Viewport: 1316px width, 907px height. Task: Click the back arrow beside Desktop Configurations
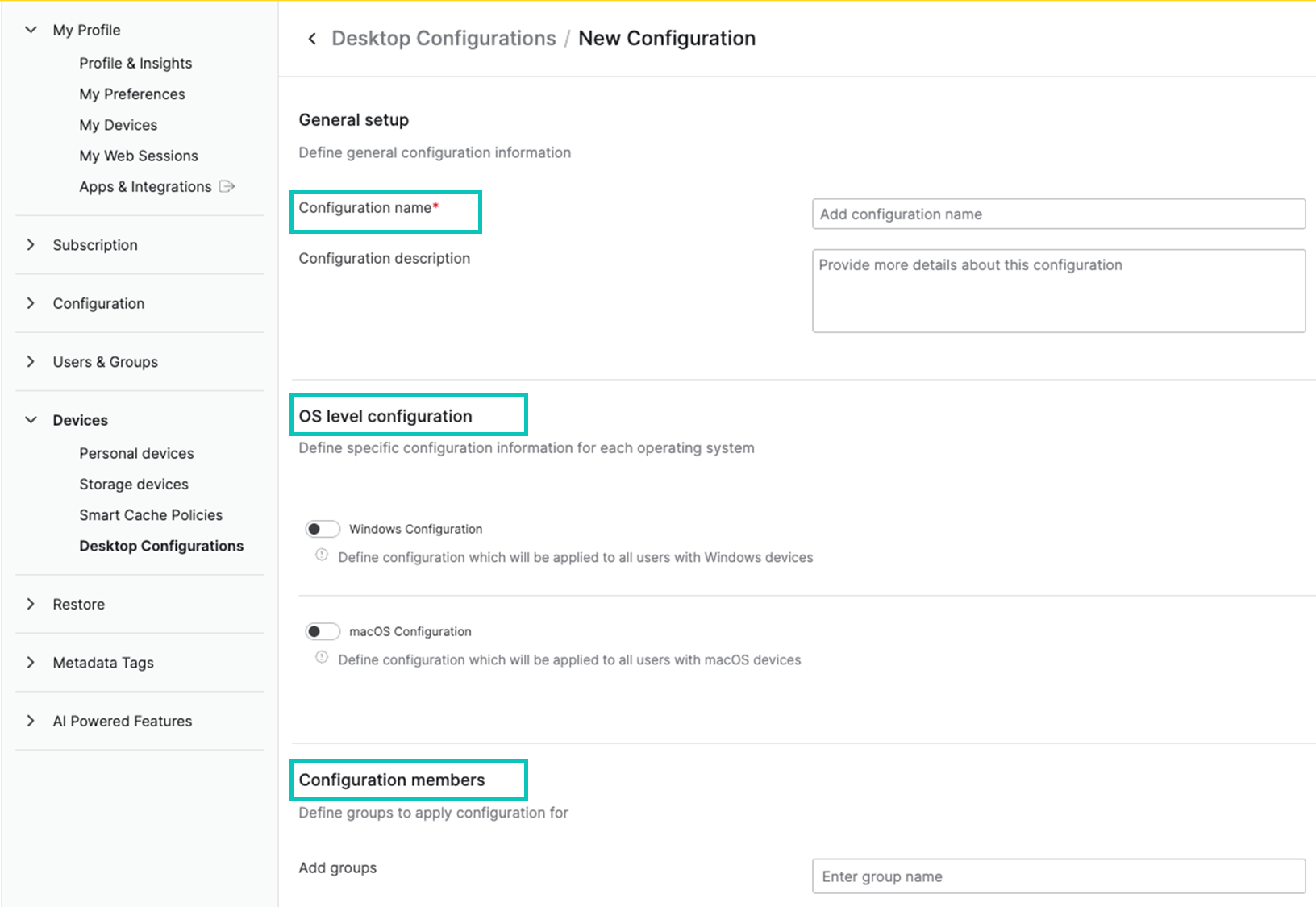312,38
